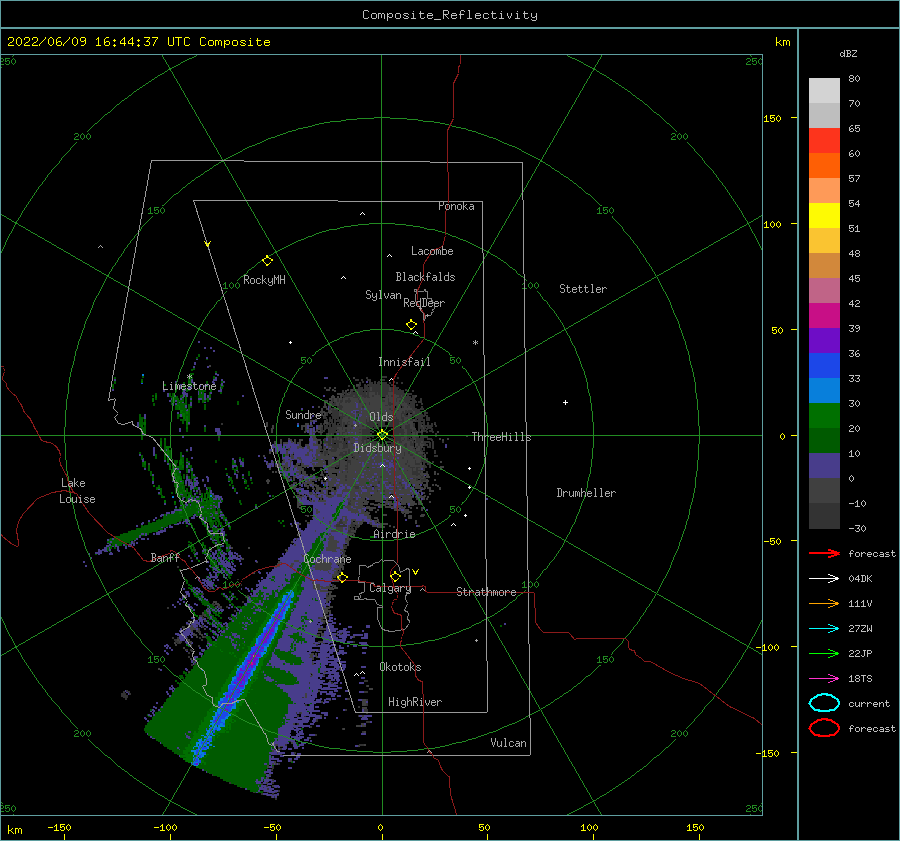Click the Olds town label

click(x=381, y=417)
